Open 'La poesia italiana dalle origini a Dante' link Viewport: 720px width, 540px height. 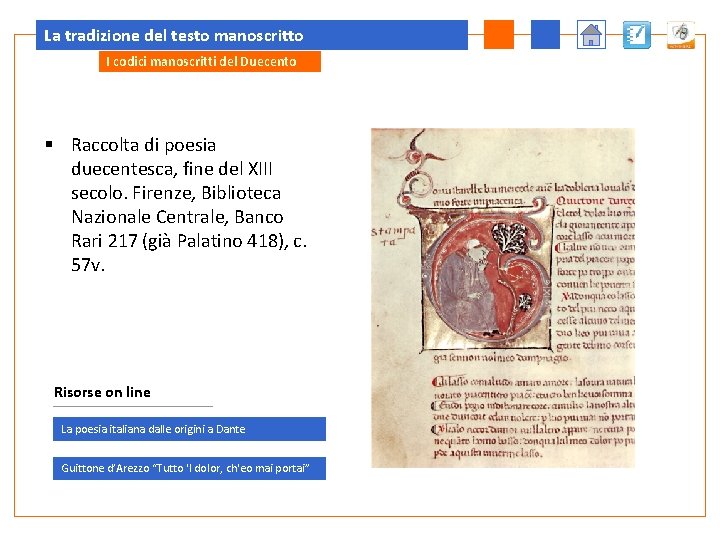coord(189,429)
